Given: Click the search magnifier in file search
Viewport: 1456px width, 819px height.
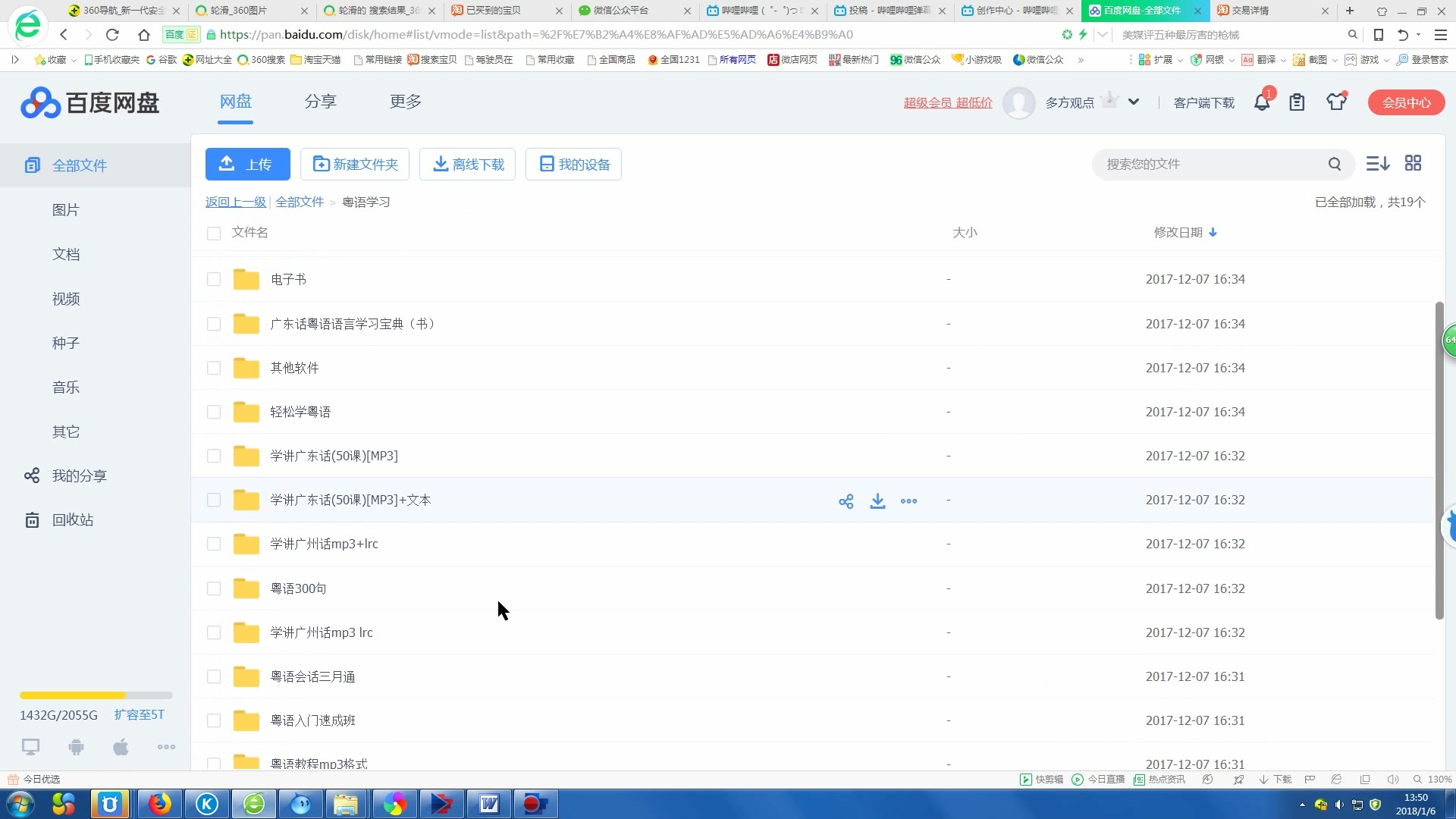Looking at the screenshot, I should click(1335, 164).
